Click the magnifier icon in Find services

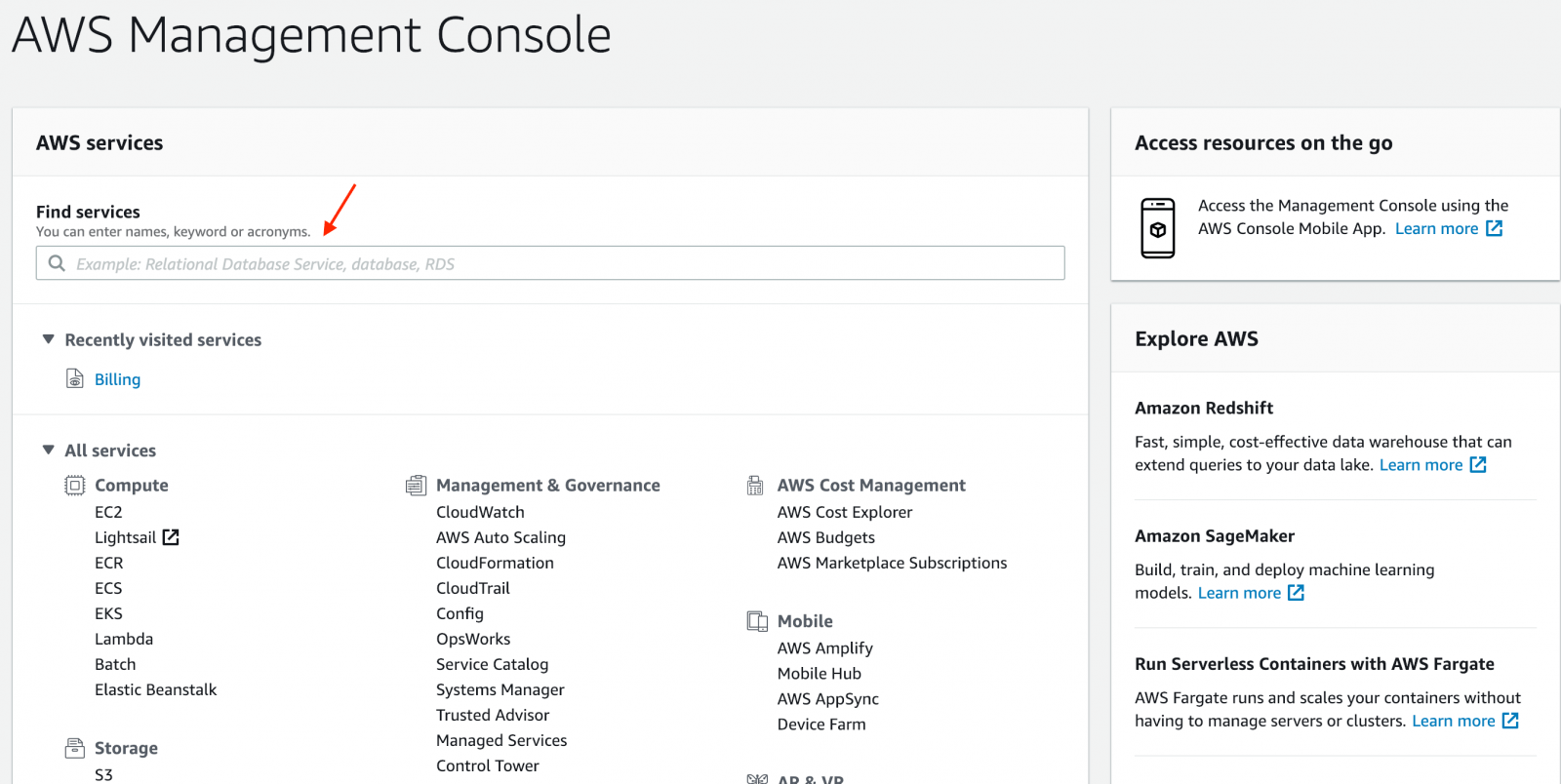pyautogui.click(x=57, y=263)
